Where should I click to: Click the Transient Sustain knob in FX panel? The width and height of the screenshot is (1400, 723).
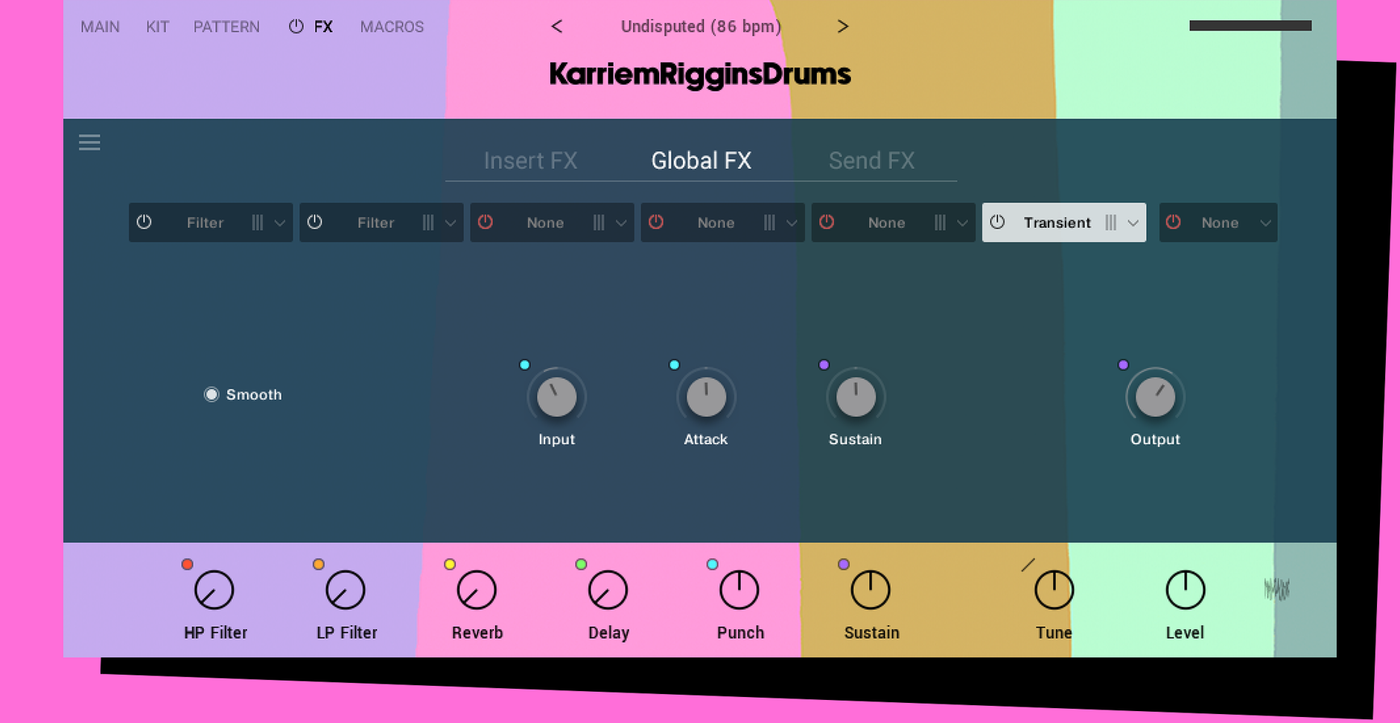(x=856, y=397)
